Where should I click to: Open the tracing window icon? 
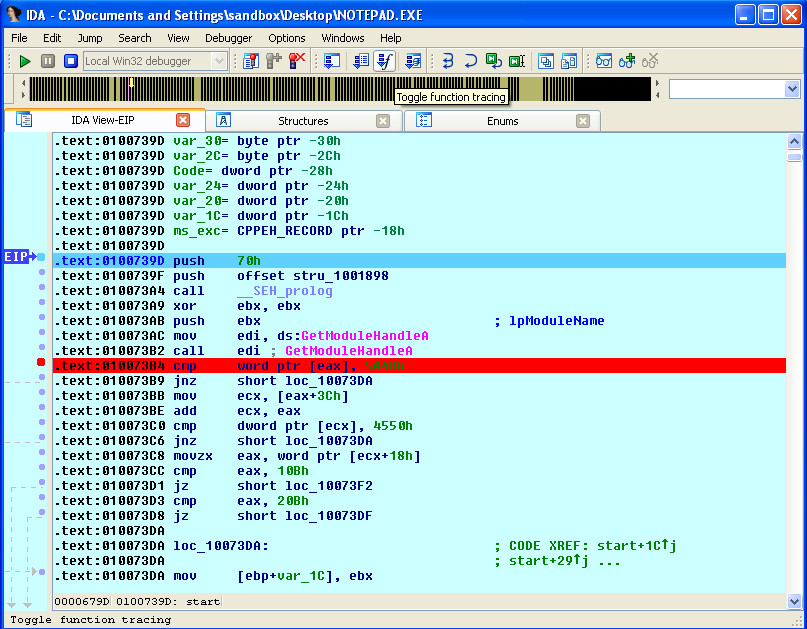click(x=332, y=61)
